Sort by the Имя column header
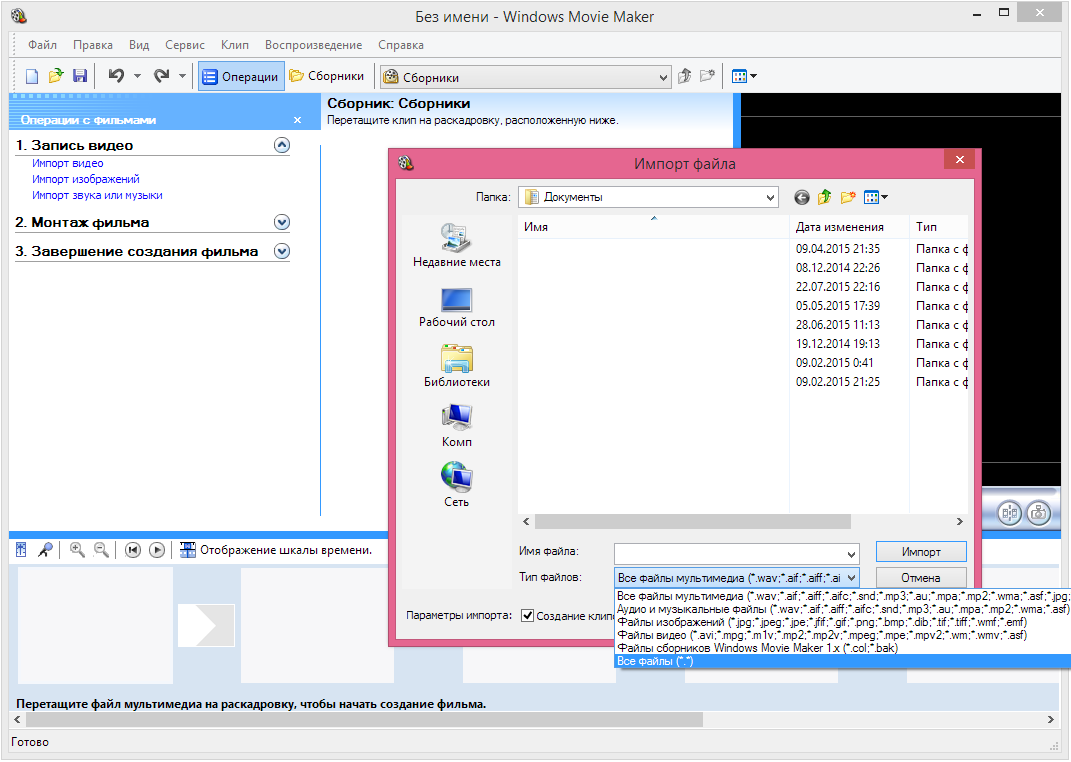Viewport: 1071px width, 762px height. [x=654, y=227]
